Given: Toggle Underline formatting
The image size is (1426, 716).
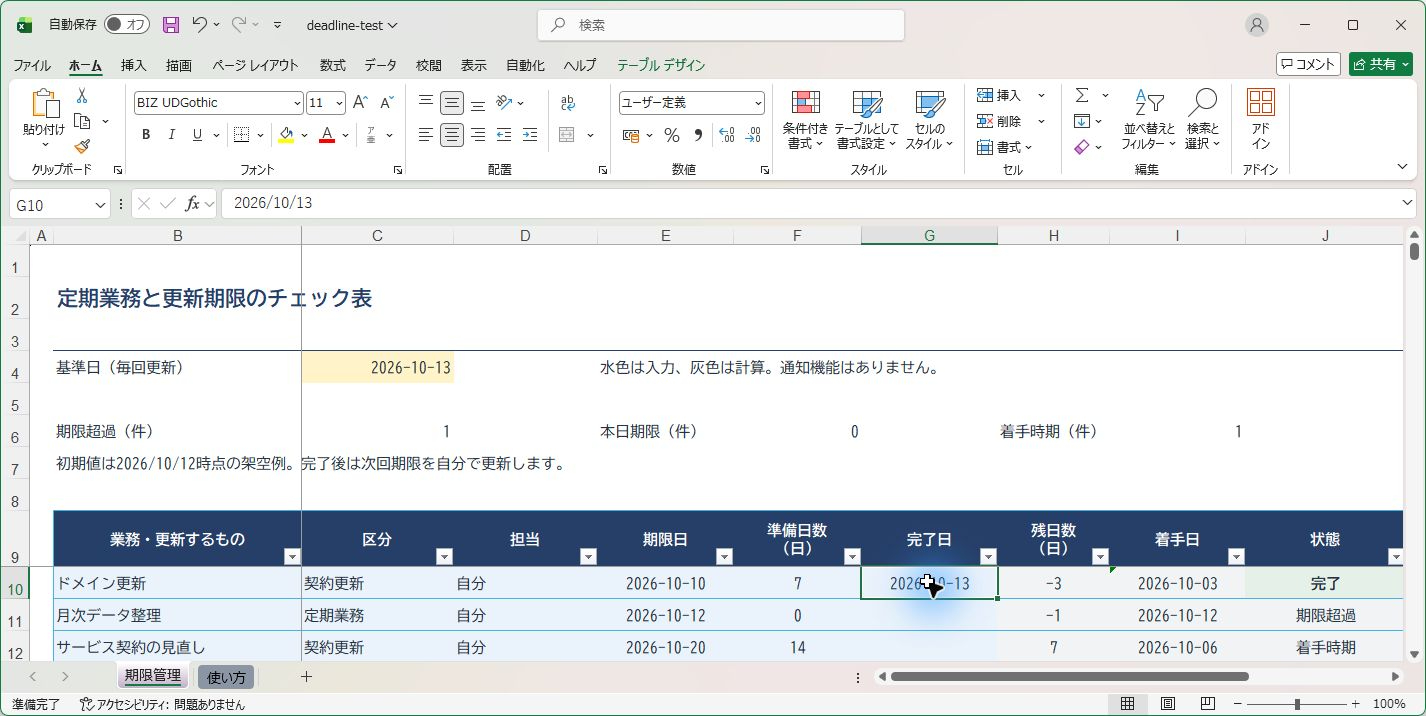Looking at the screenshot, I should click(x=198, y=135).
